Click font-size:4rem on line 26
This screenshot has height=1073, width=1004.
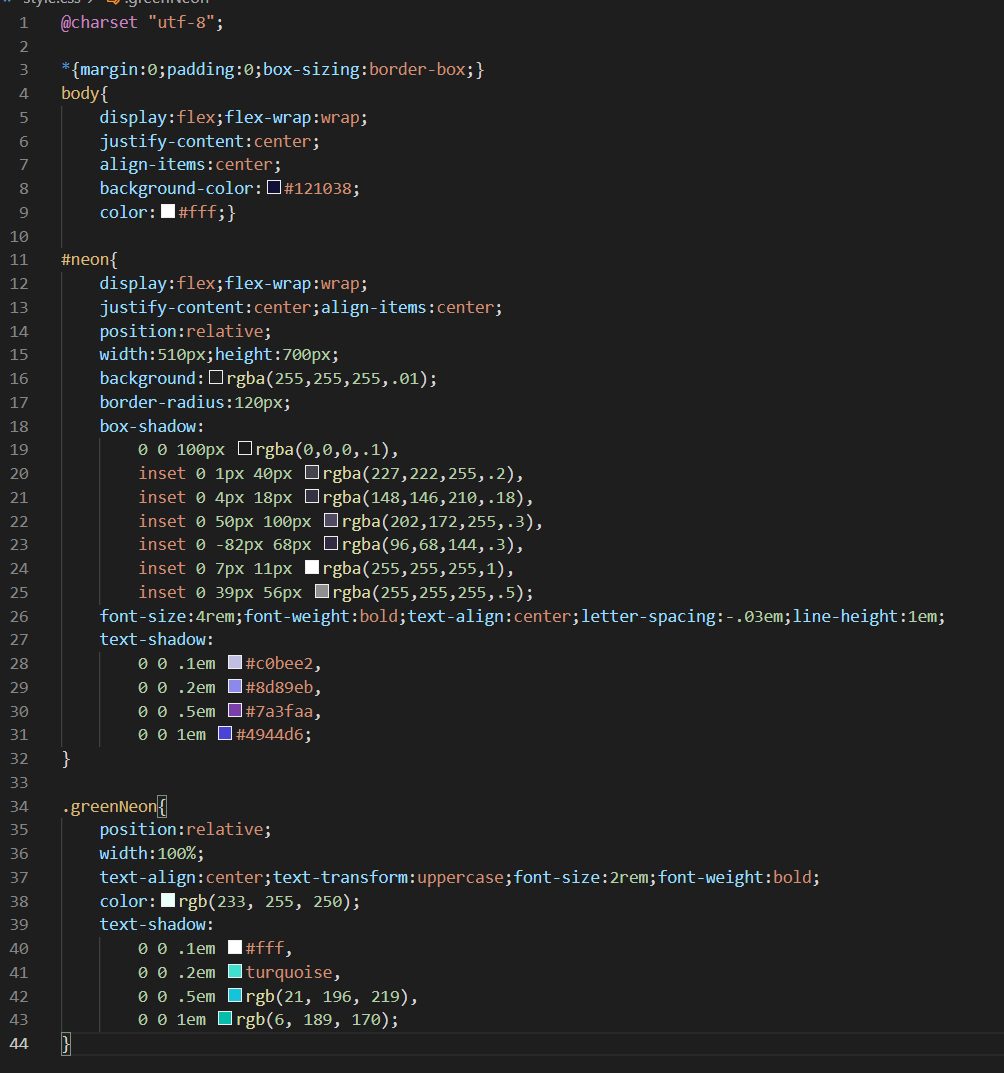click(x=167, y=616)
